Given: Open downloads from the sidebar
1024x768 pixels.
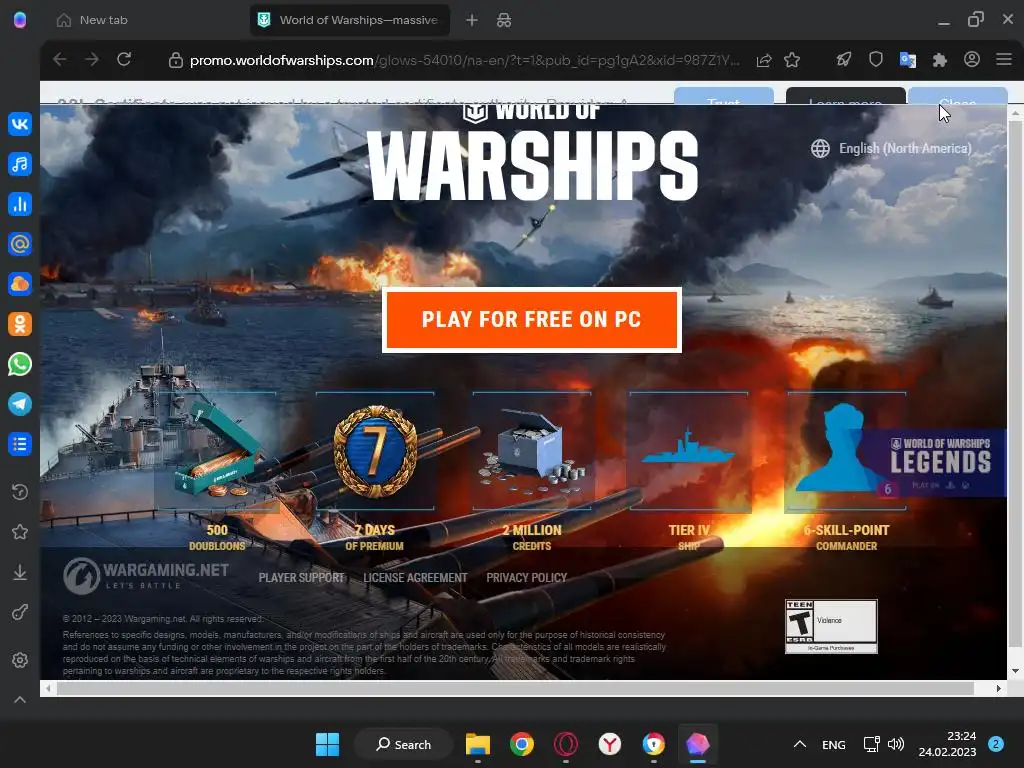Looking at the screenshot, I should pos(20,572).
